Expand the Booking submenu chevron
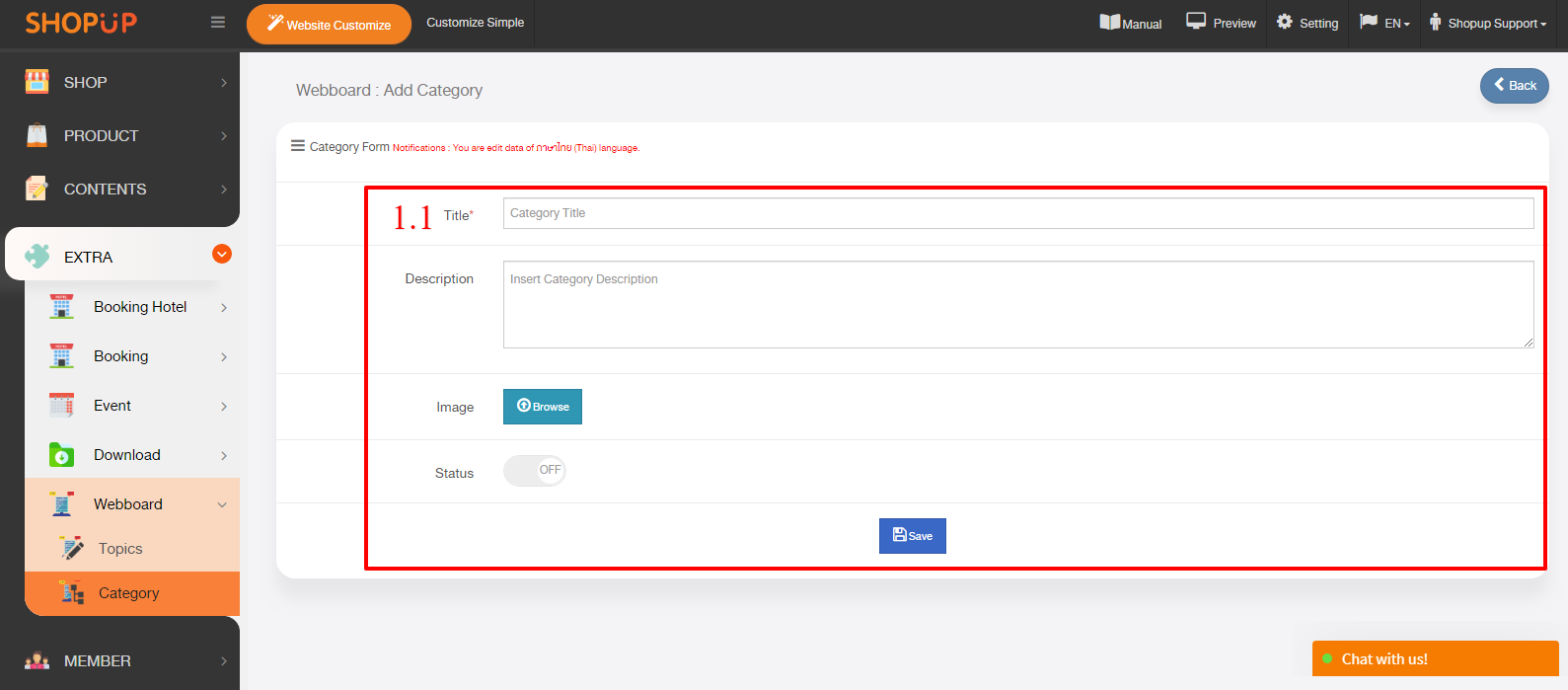 tap(224, 357)
